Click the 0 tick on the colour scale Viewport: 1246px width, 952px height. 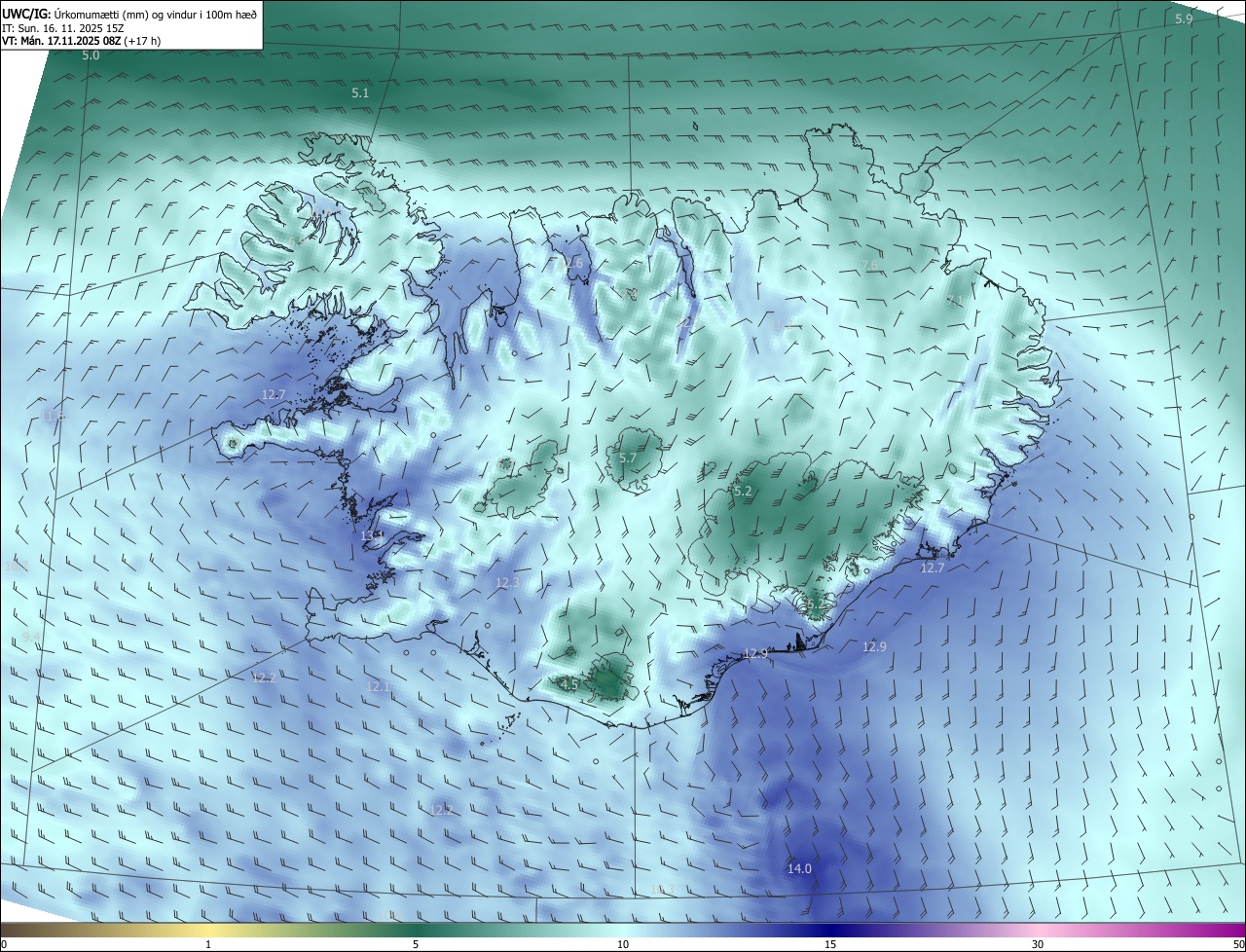pyautogui.click(x=4, y=944)
